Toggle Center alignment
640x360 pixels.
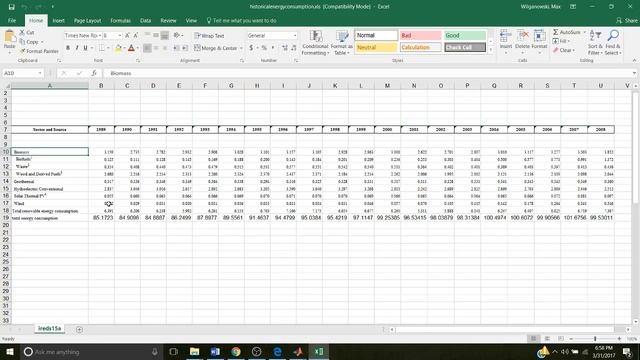click(x=156, y=48)
